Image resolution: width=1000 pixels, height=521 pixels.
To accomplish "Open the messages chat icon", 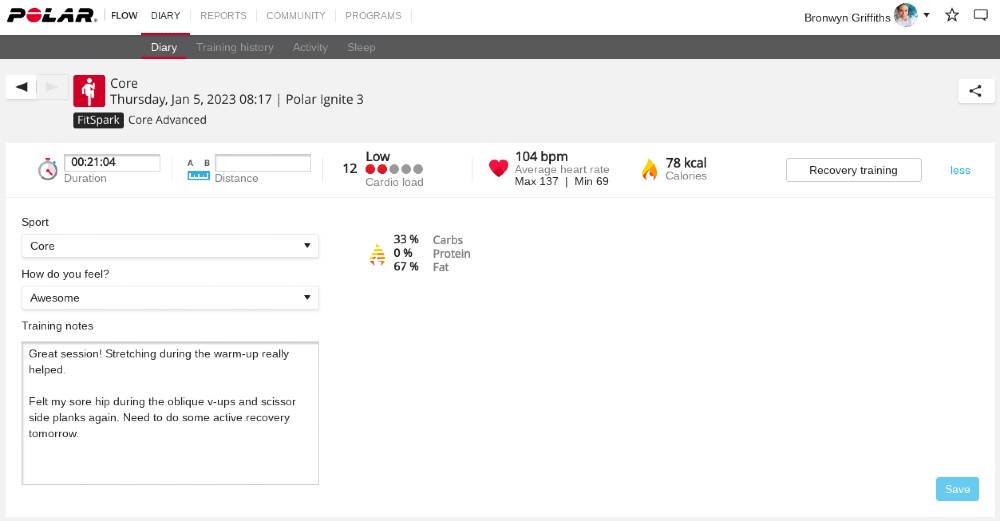I will 980,15.
